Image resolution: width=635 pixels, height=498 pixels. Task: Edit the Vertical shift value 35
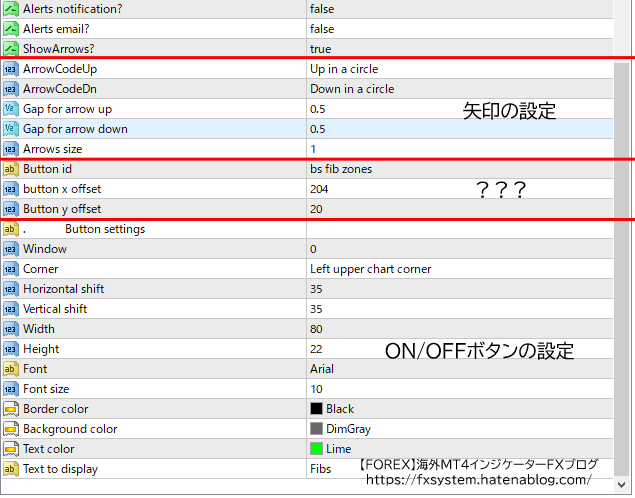tap(460, 309)
